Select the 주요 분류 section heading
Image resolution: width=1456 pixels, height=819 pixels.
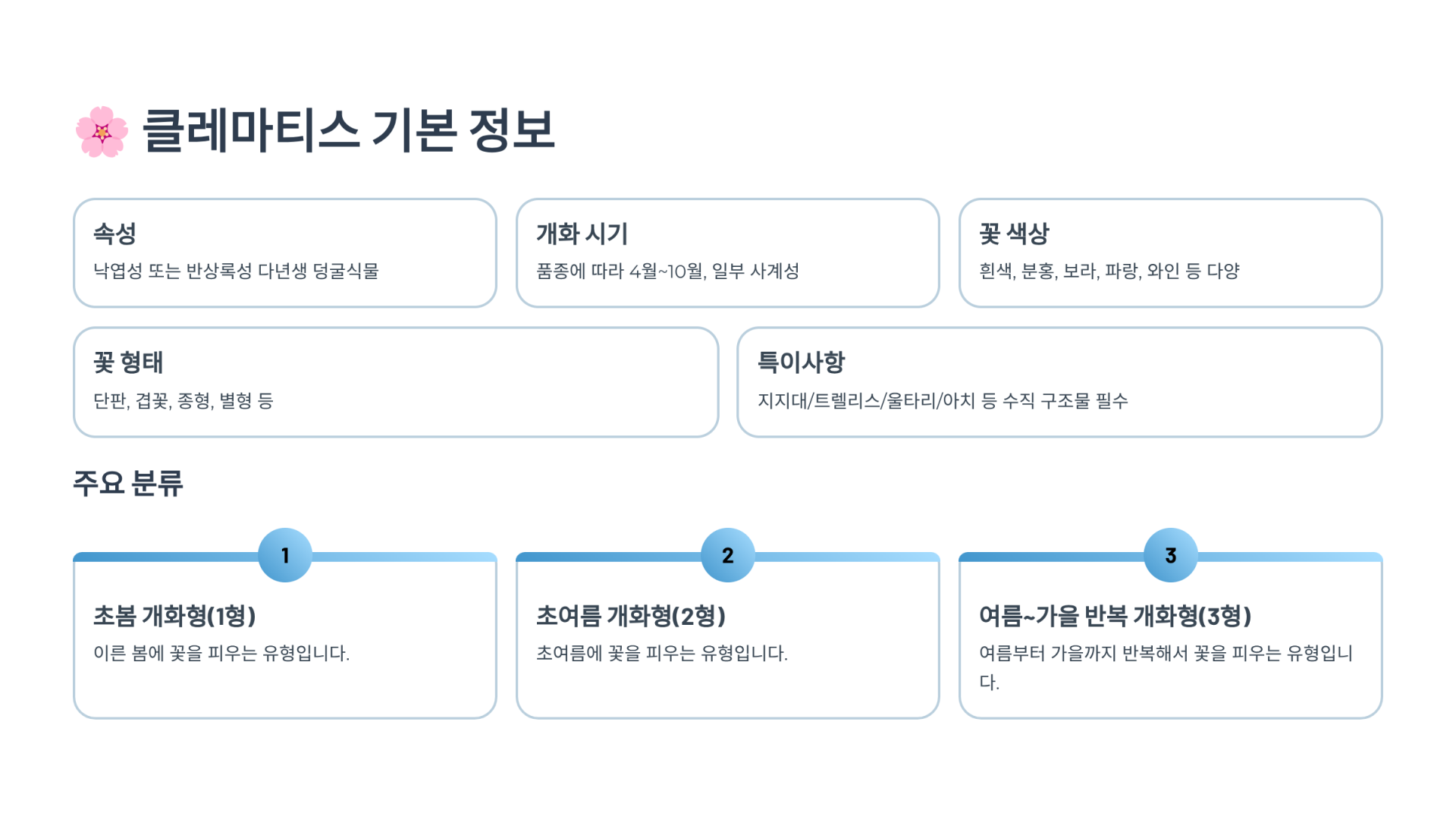(x=128, y=483)
